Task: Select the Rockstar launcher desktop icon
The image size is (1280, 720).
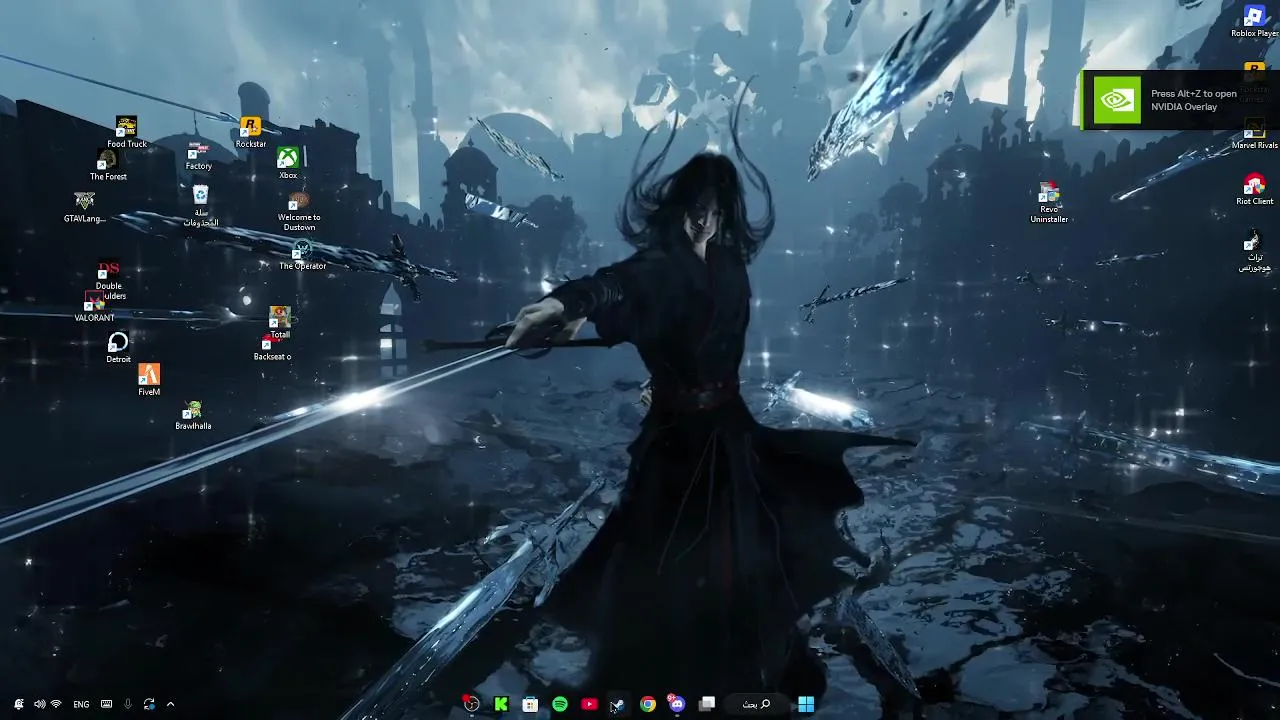Action: click(x=251, y=132)
